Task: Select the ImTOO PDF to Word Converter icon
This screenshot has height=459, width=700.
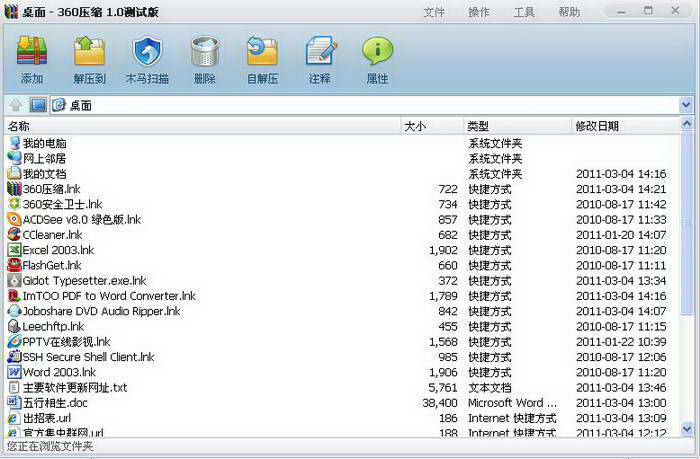Action: click(x=14, y=296)
